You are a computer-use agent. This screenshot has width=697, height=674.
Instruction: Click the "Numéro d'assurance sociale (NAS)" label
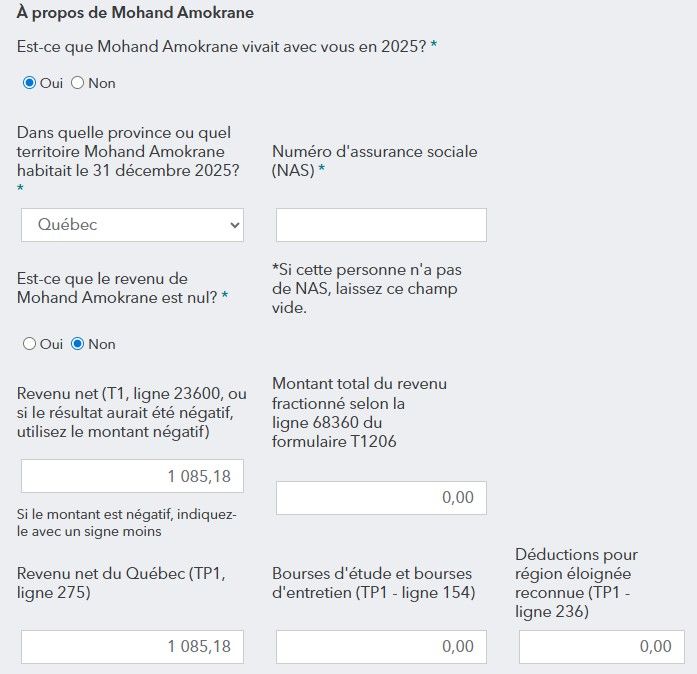(374, 161)
